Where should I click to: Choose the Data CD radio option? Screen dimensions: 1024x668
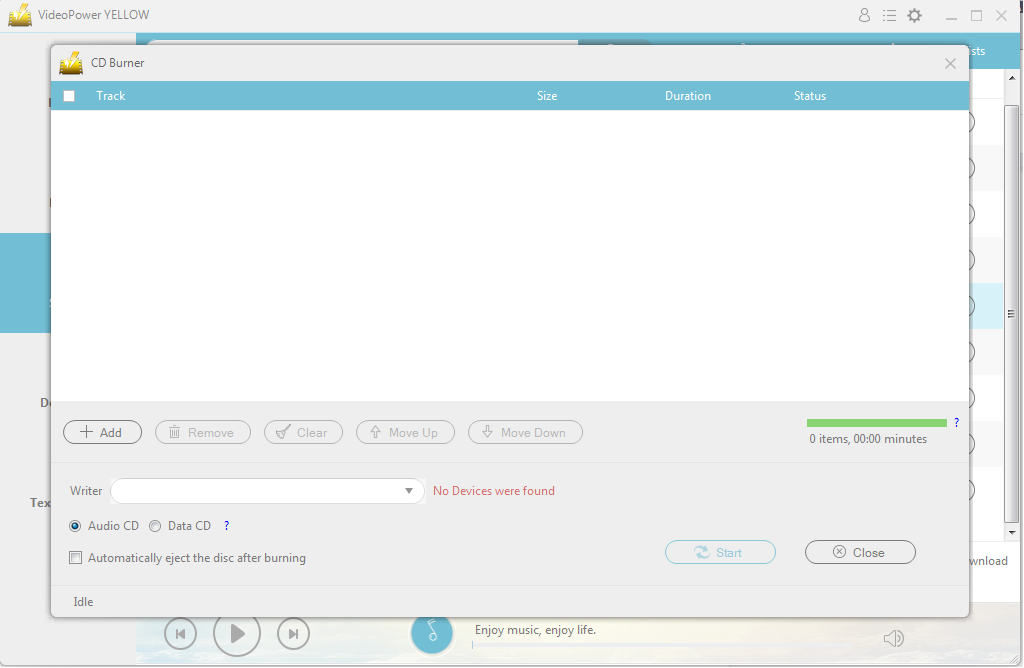tap(155, 526)
